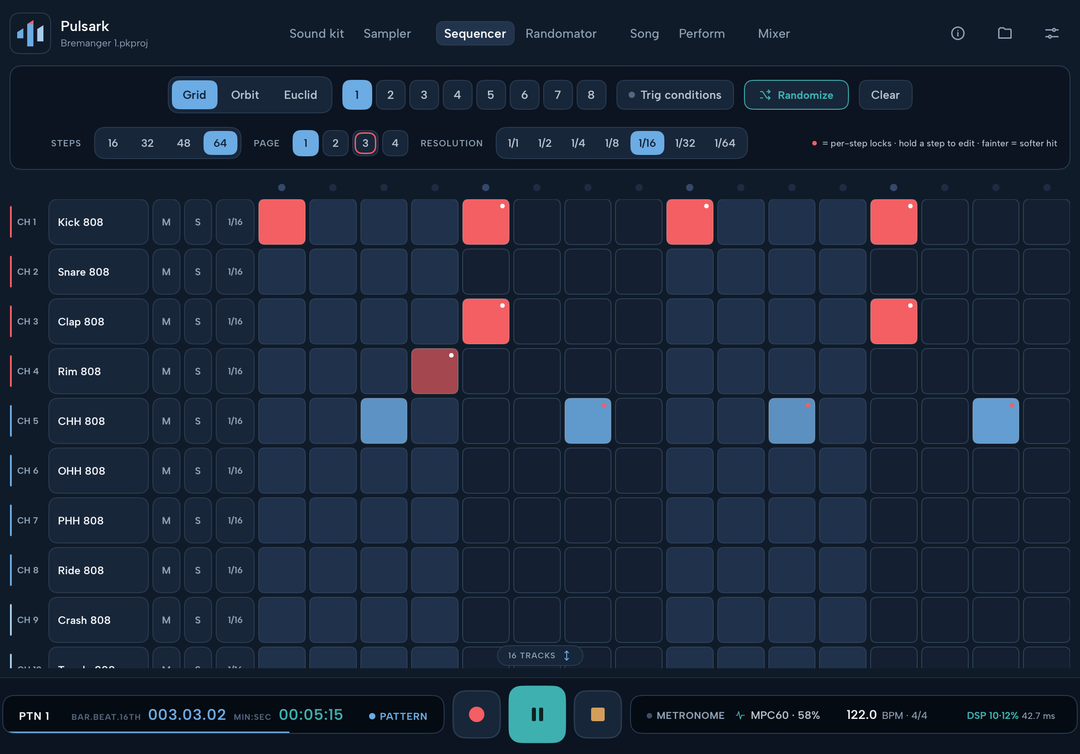Open CHH 808 track 1/16 resolution dropdown
Screen dimensions: 1080x754
[235, 421]
